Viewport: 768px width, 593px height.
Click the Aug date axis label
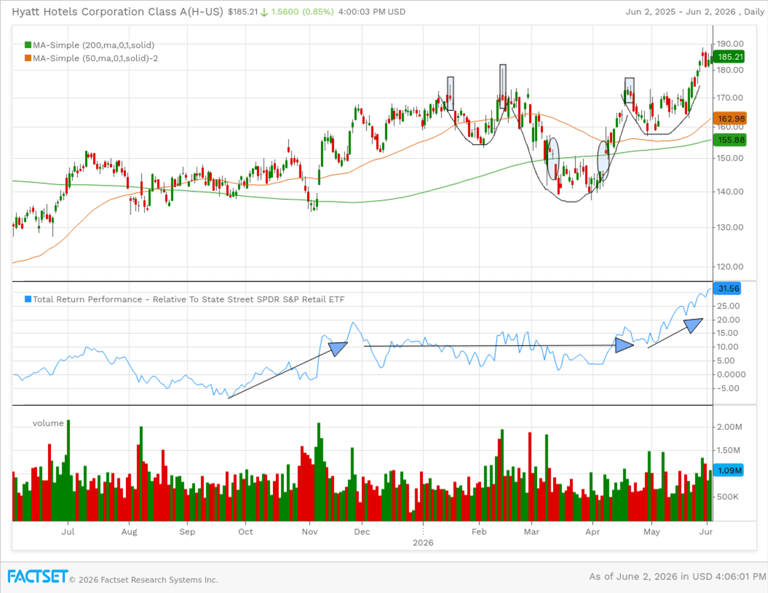tap(129, 532)
